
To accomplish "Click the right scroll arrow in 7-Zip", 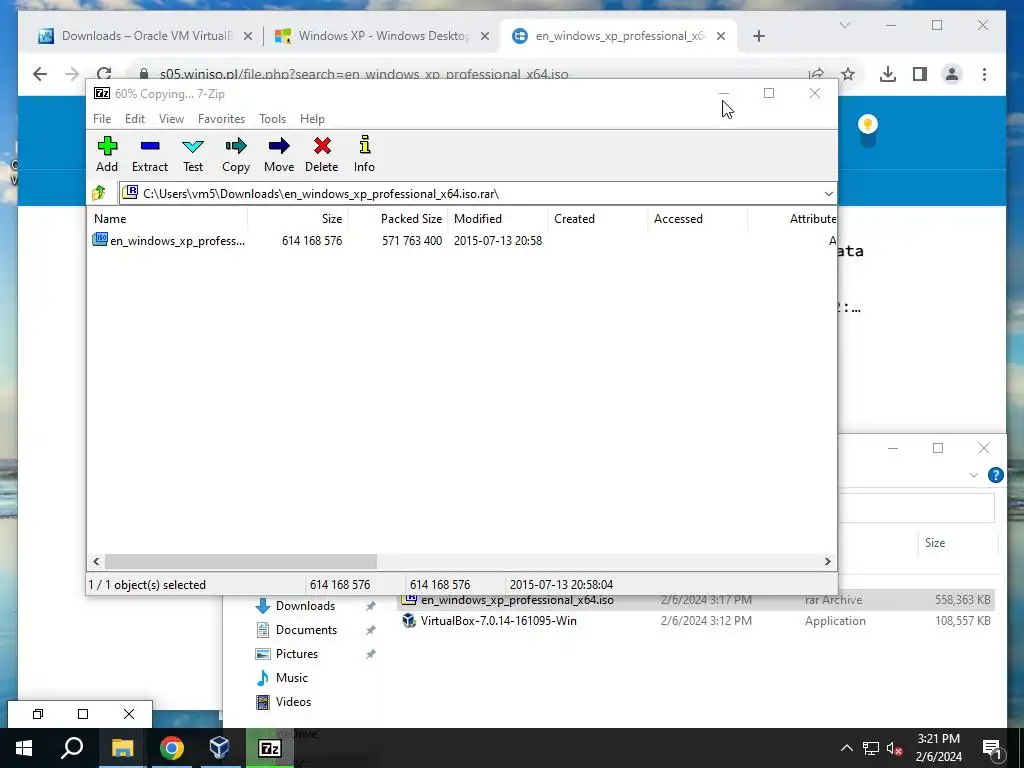I will coord(827,562).
